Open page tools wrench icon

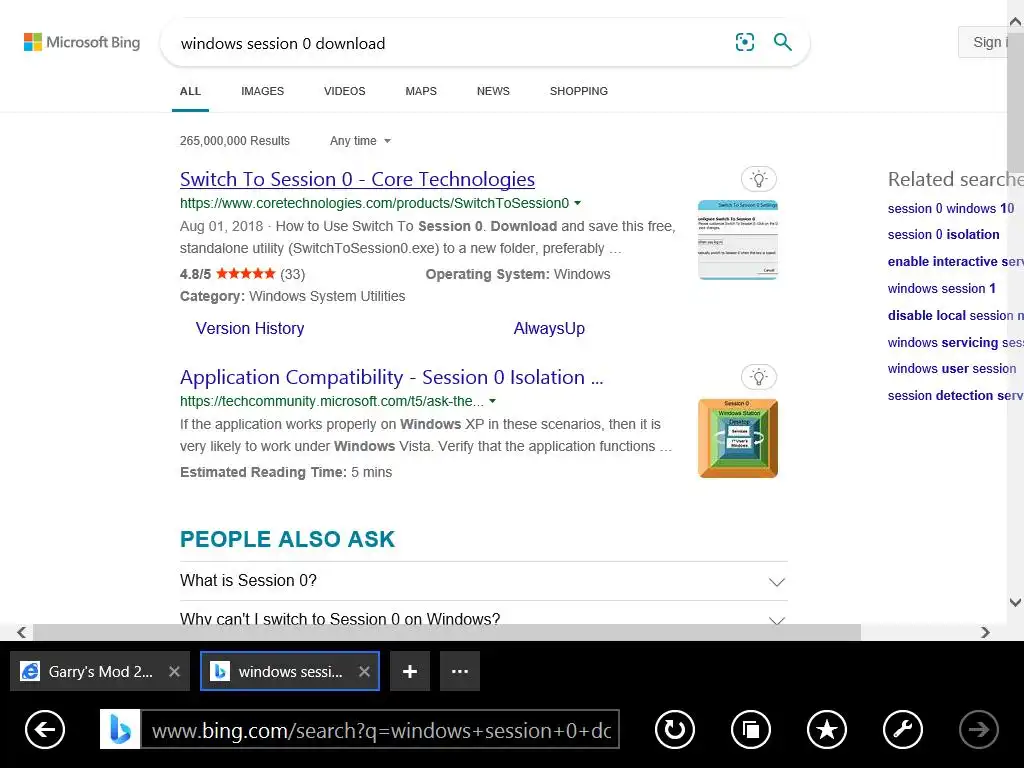[903, 729]
